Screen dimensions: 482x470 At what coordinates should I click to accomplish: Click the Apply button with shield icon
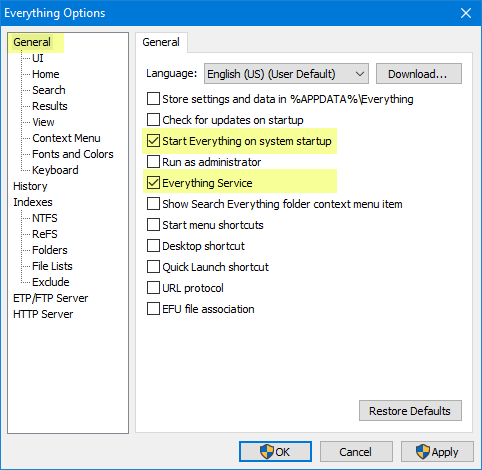pos(437,452)
